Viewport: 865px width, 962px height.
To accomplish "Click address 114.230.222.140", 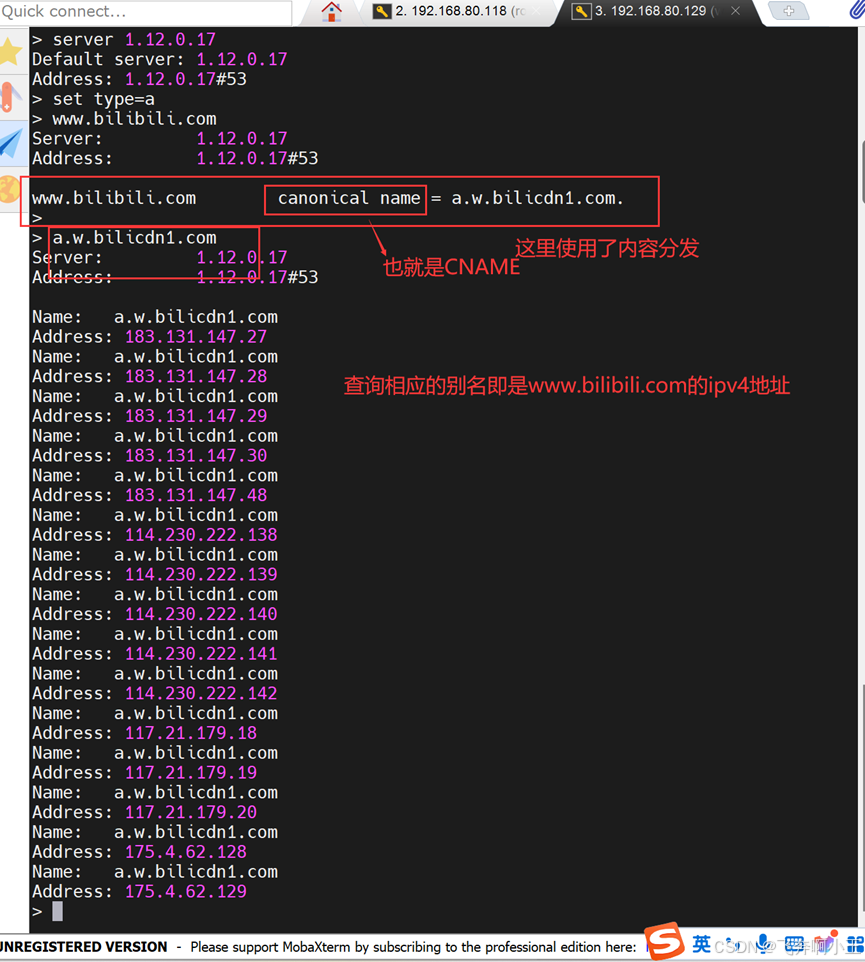I will click(x=201, y=614).
